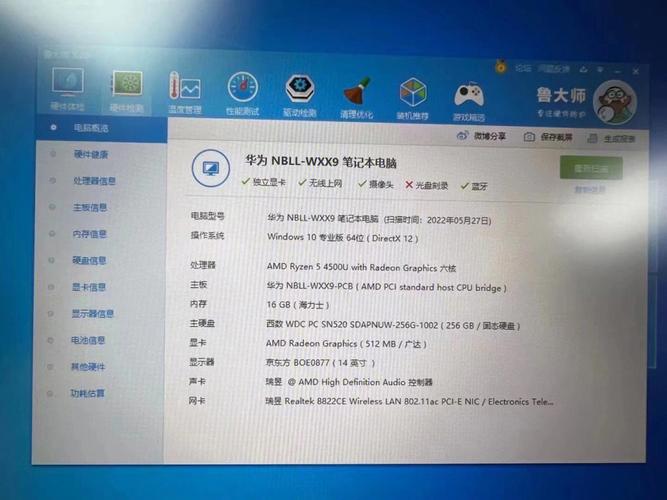Screen dimensions: 667x500
Task: Open 问题反馈 link in title bar
Action: (553, 69)
